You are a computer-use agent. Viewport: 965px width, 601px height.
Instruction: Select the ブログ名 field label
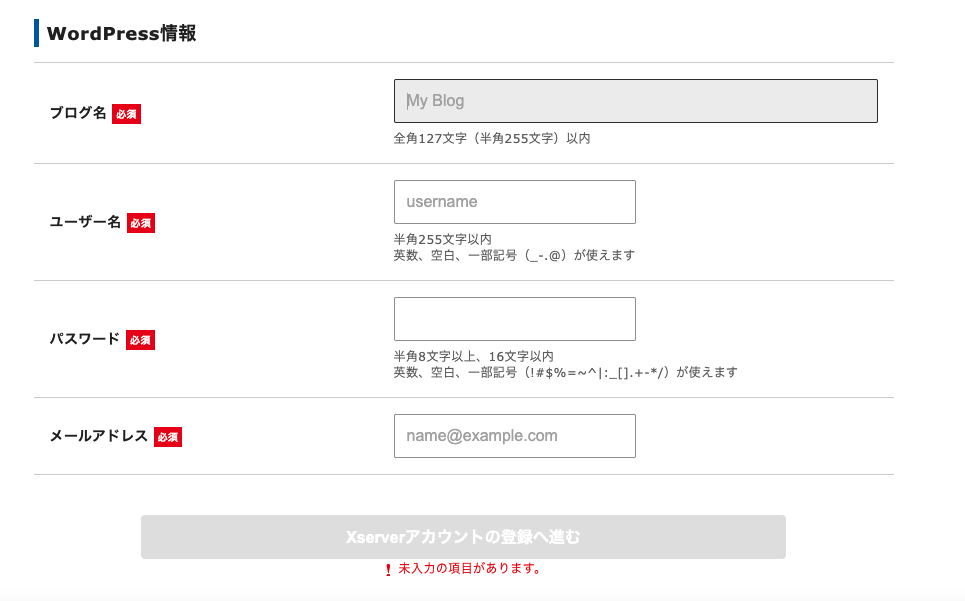(78, 113)
